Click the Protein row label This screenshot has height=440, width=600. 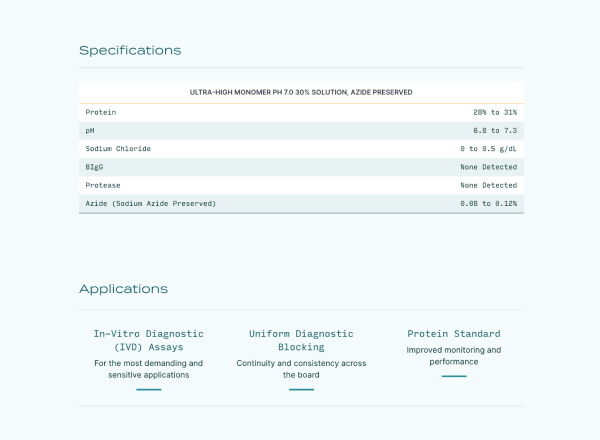101,112
